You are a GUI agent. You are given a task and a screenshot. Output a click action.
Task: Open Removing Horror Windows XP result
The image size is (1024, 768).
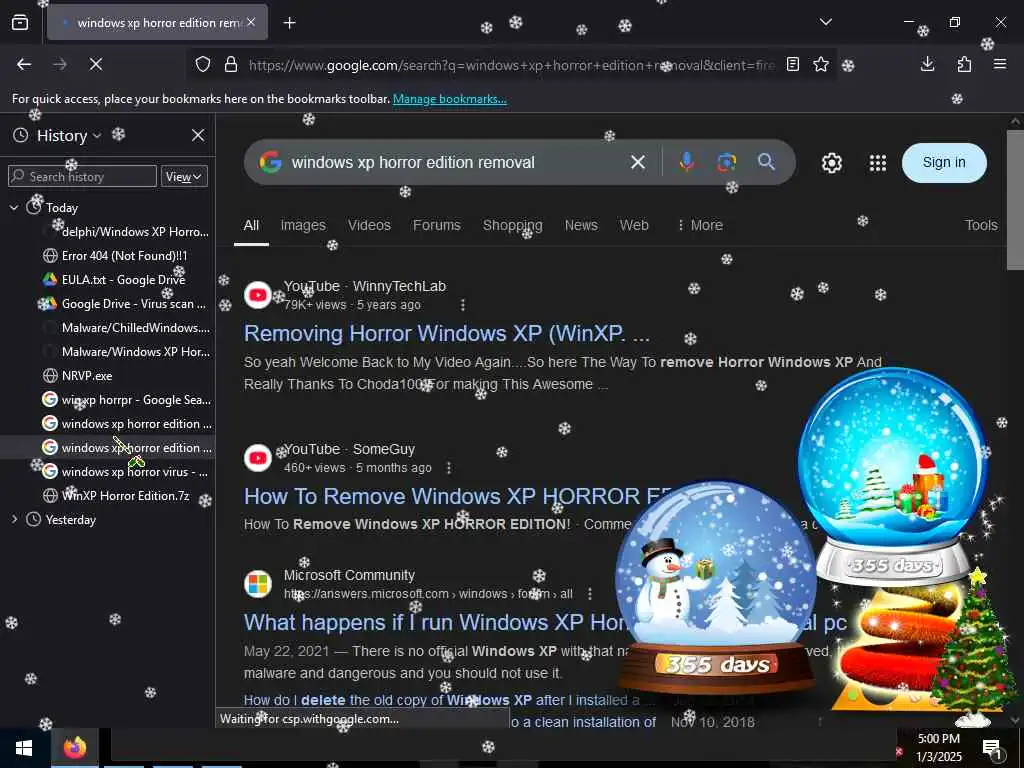coord(447,333)
